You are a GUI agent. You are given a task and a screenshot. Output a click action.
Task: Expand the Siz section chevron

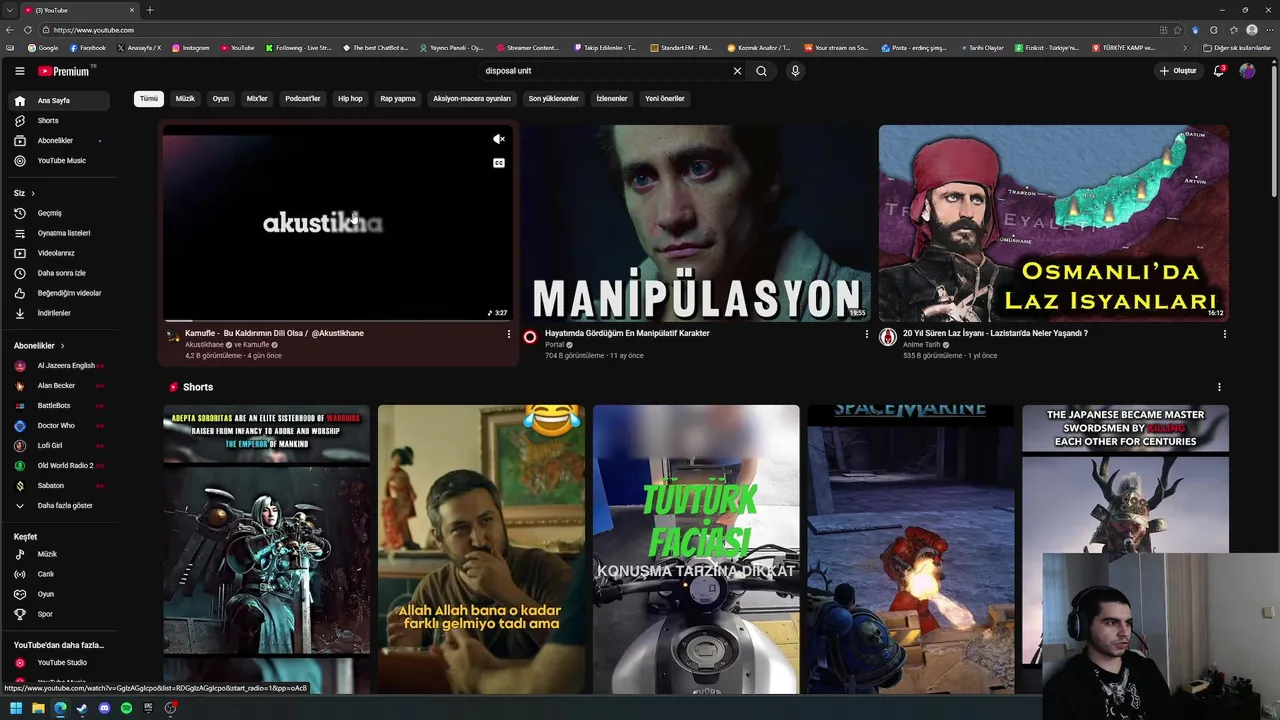pyautogui.click(x=32, y=193)
